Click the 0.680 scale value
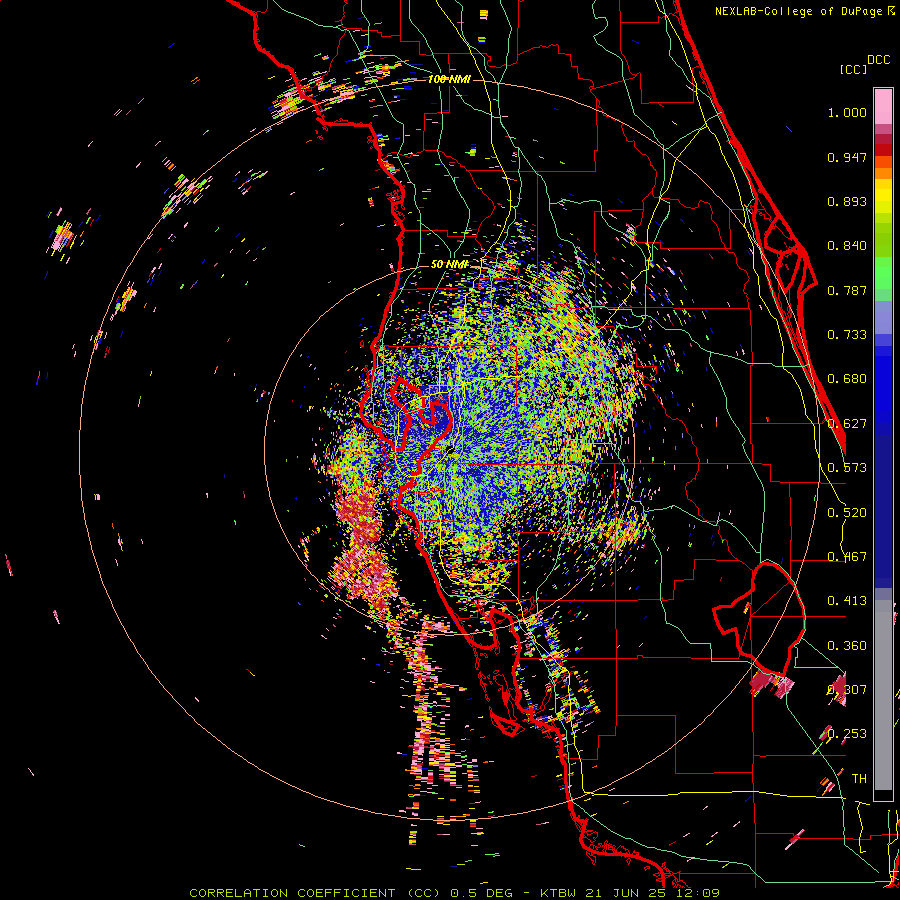The height and width of the screenshot is (900, 900). pos(847,379)
